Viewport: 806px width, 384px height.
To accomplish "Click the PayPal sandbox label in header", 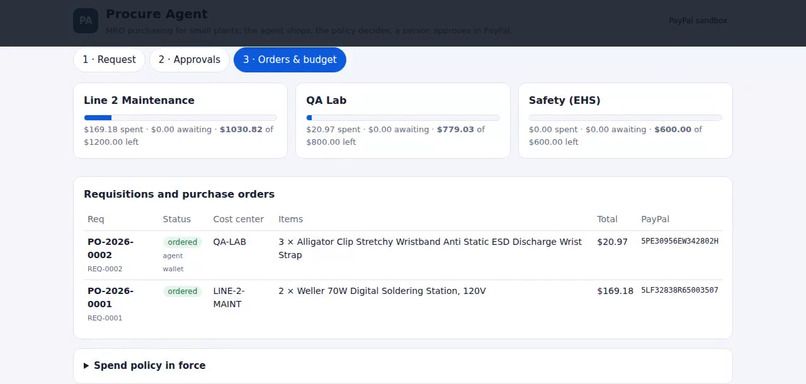I will (698, 21).
